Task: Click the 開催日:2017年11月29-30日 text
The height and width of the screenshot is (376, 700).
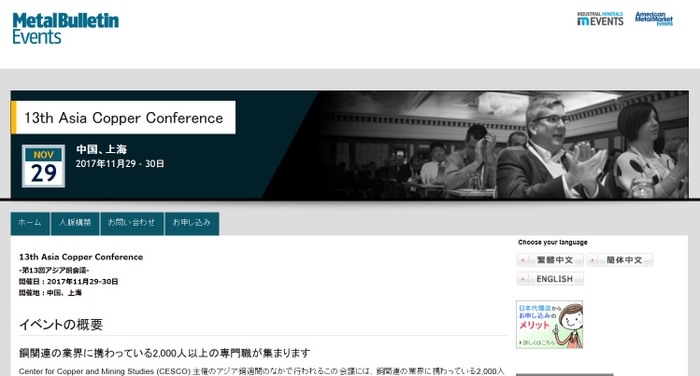Action: (68, 281)
